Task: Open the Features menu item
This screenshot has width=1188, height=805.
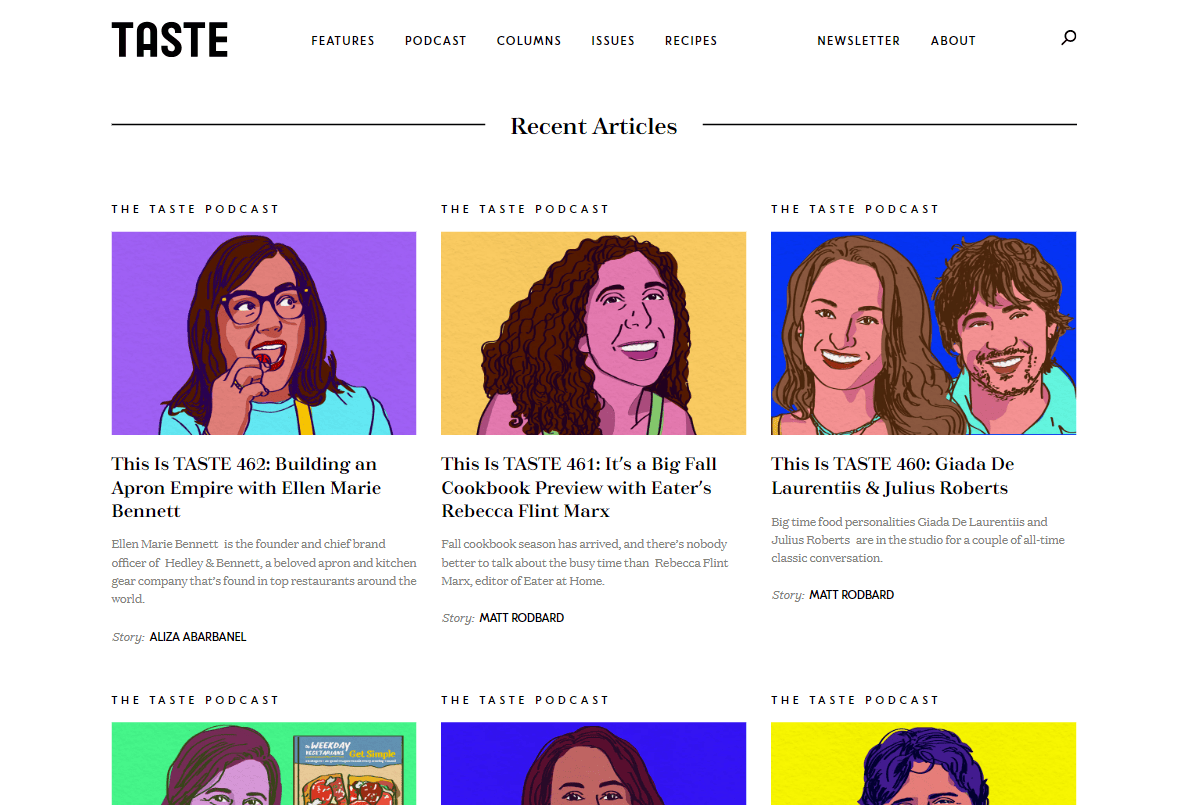Action: (343, 41)
